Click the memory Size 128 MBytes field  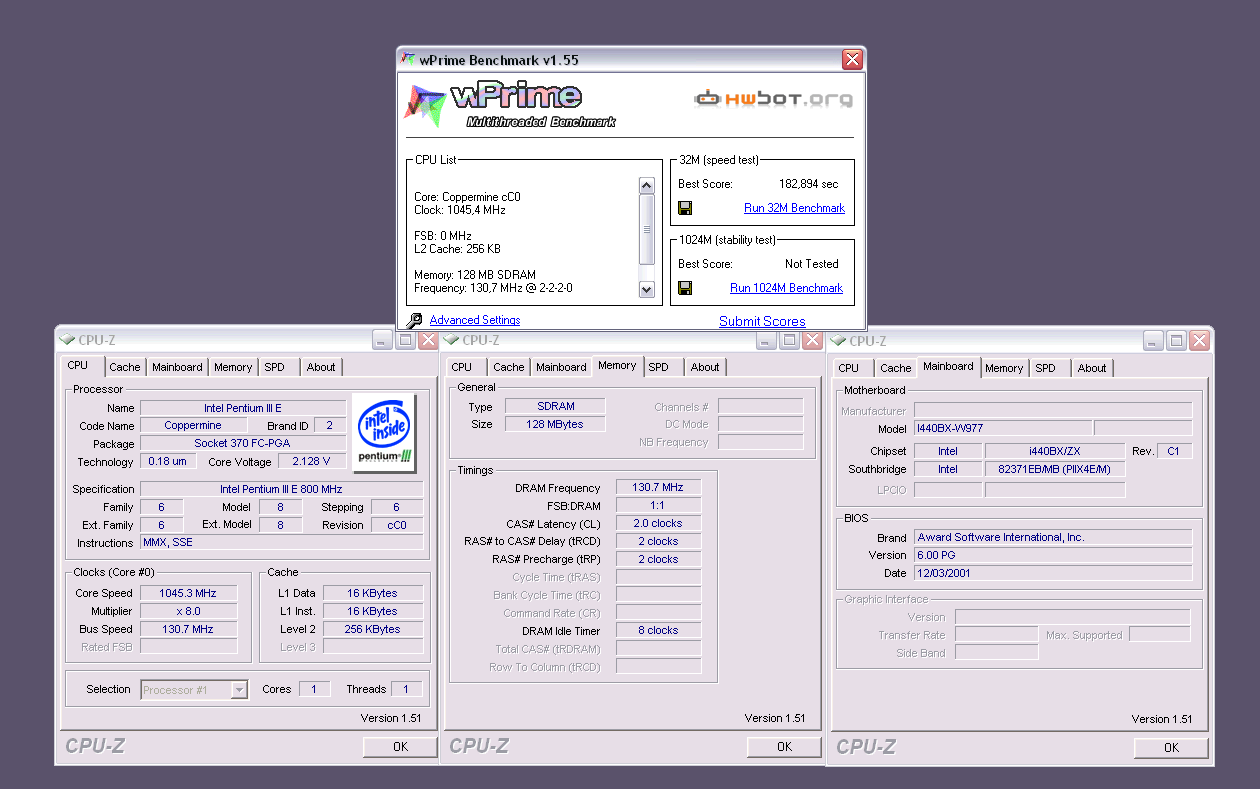click(x=555, y=424)
